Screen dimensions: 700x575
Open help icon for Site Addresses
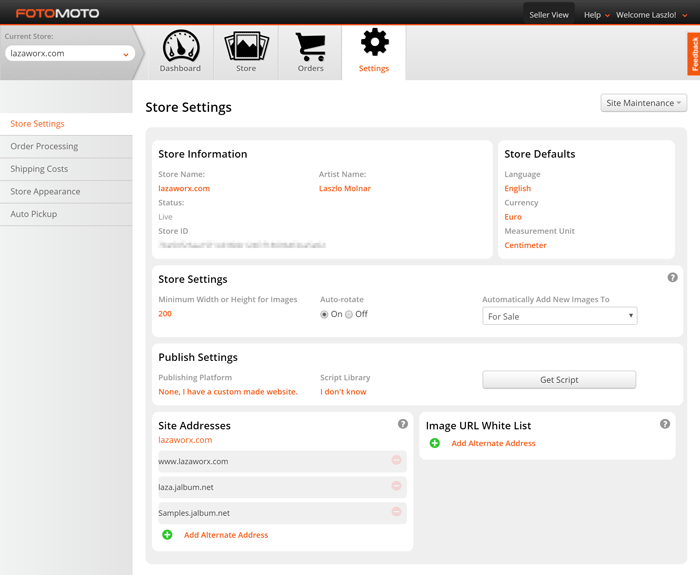pos(403,424)
